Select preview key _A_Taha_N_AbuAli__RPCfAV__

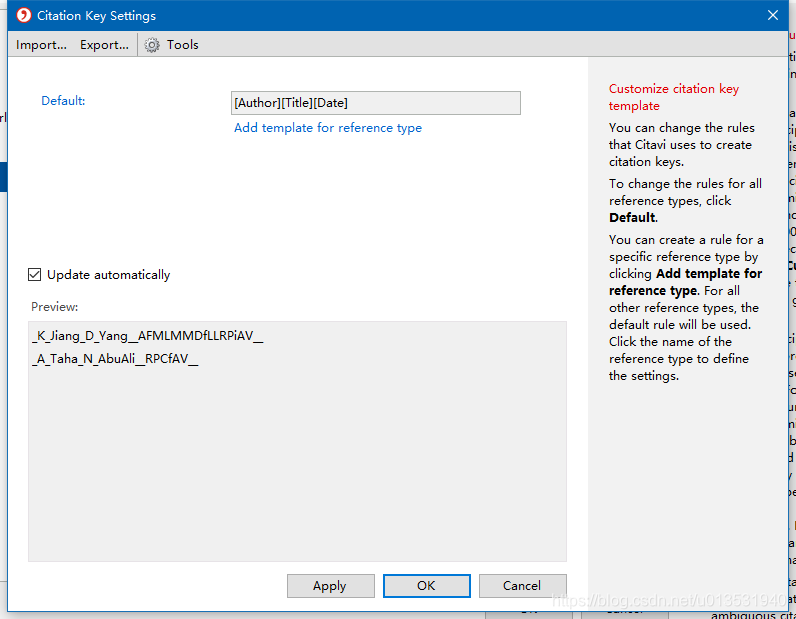point(115,359)
